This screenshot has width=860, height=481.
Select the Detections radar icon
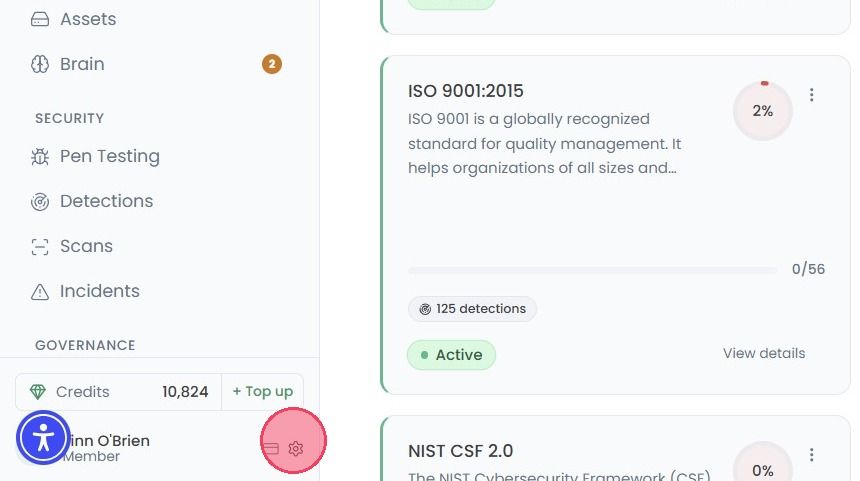(40, 202)
